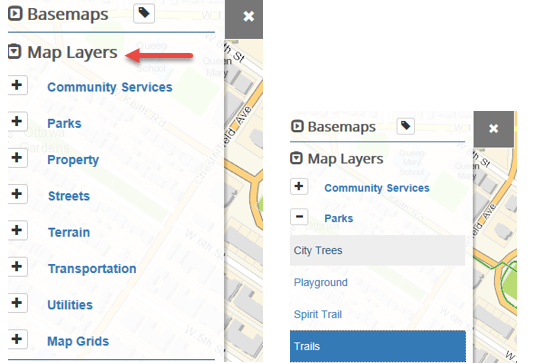Open Community Services link in left panel

click(110, 87)
